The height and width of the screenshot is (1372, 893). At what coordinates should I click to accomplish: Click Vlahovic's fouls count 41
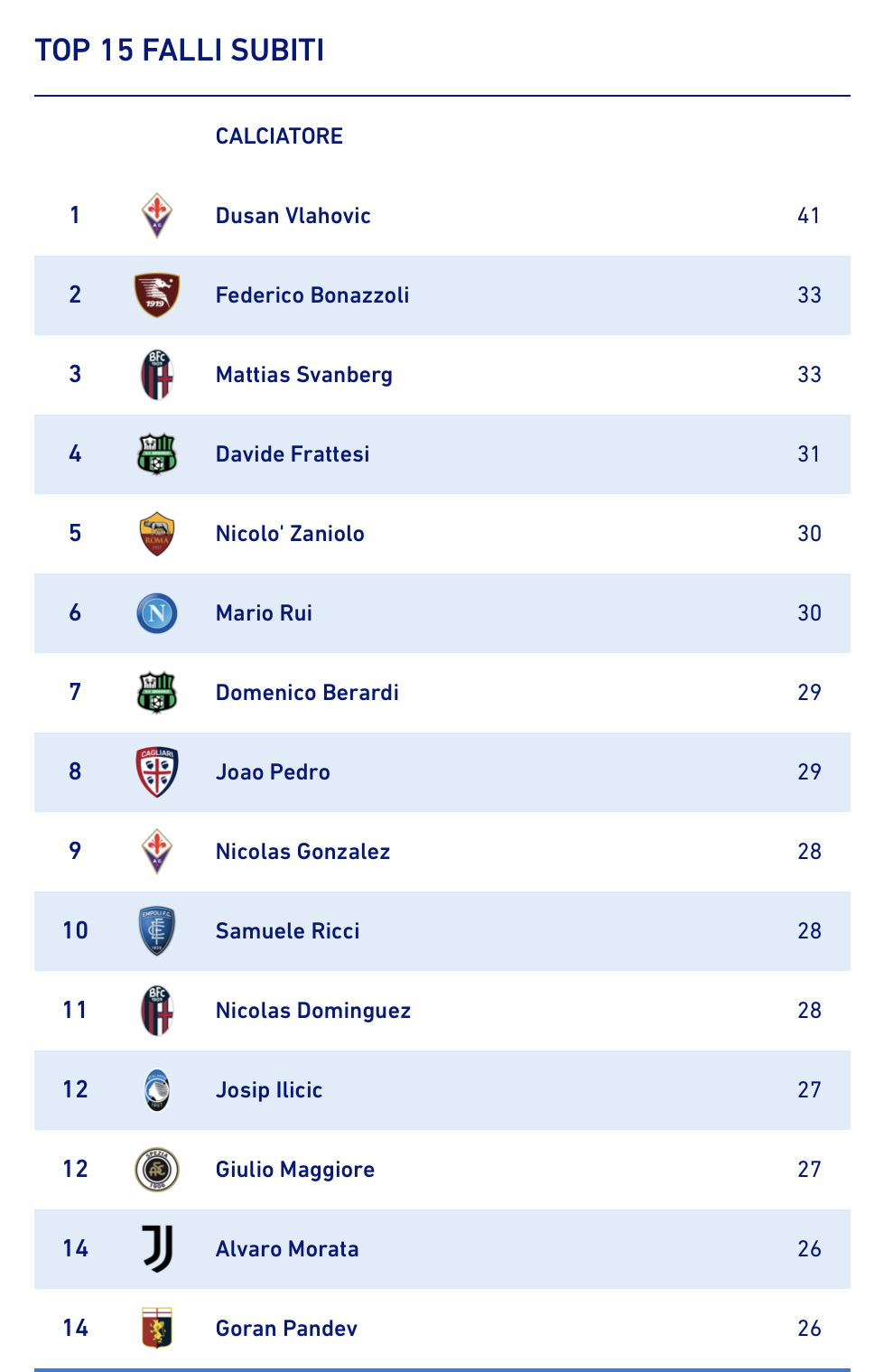[x=809, y=216]
